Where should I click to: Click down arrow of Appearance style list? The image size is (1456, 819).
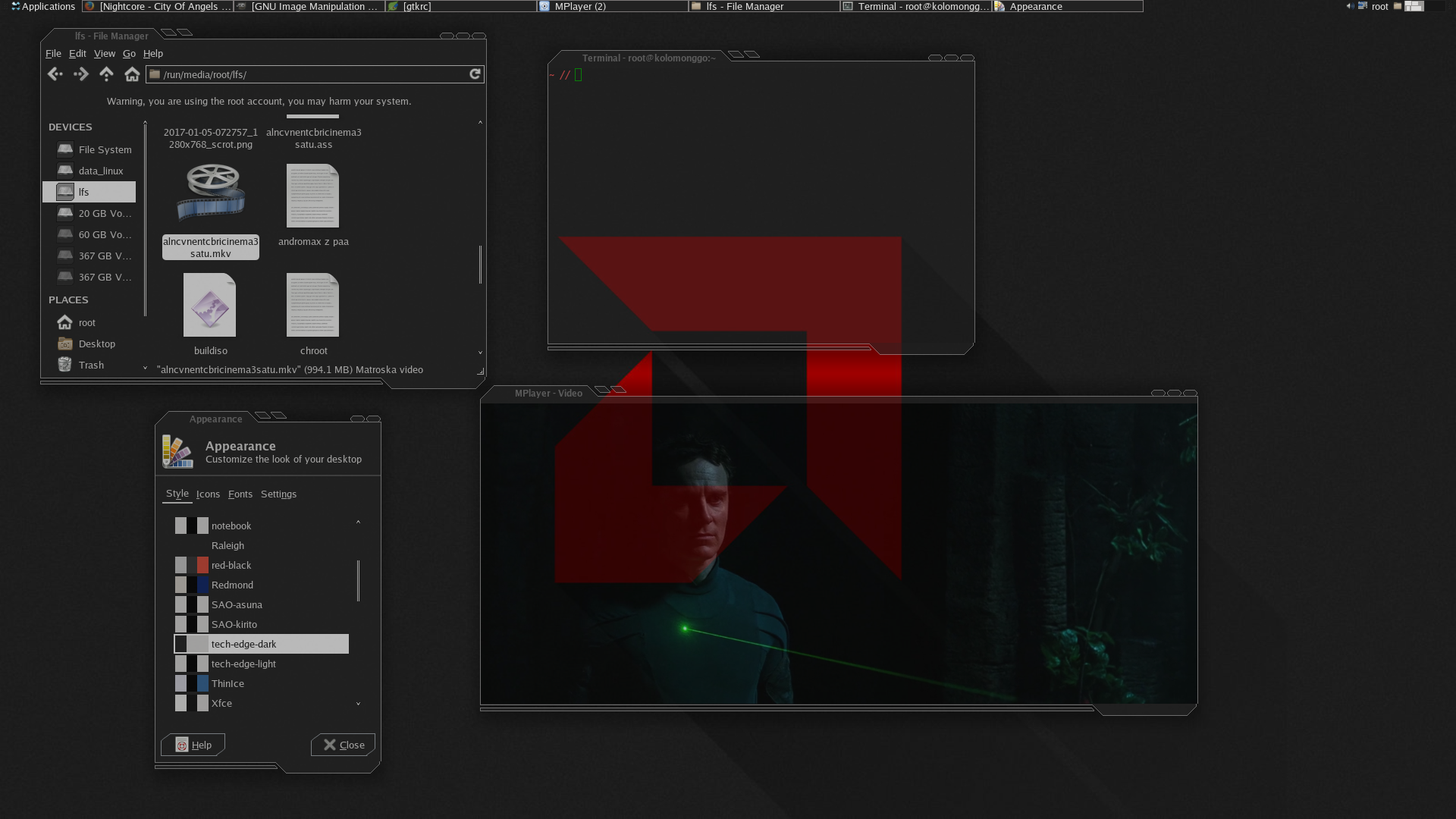[x=358, y=704]
